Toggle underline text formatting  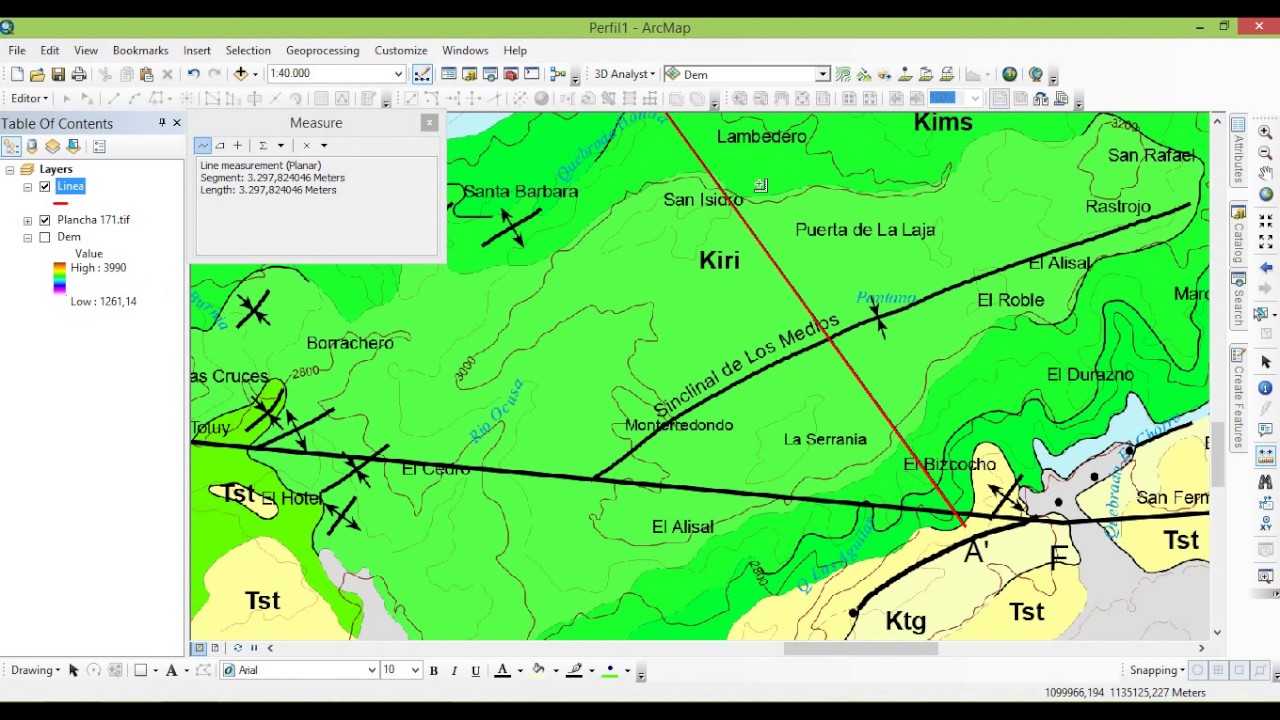475,670
